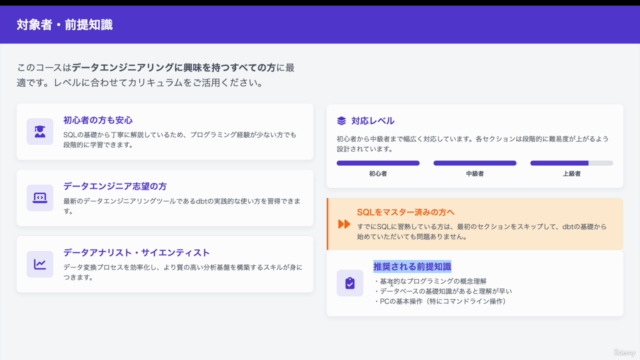Click the layers stack icon beside 対応レベル

point(341,121)
